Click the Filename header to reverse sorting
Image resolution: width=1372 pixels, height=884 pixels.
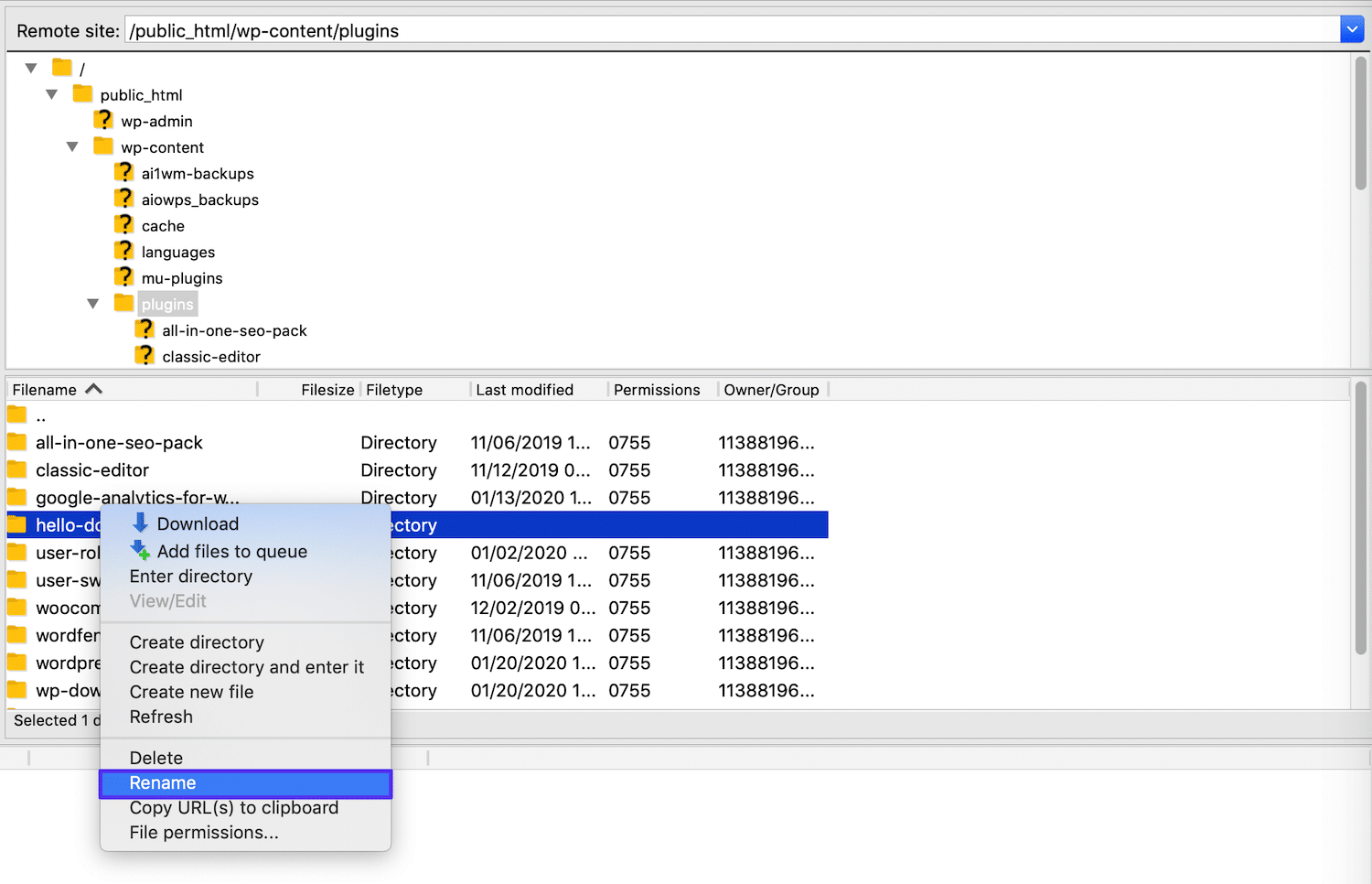point(44,389)
